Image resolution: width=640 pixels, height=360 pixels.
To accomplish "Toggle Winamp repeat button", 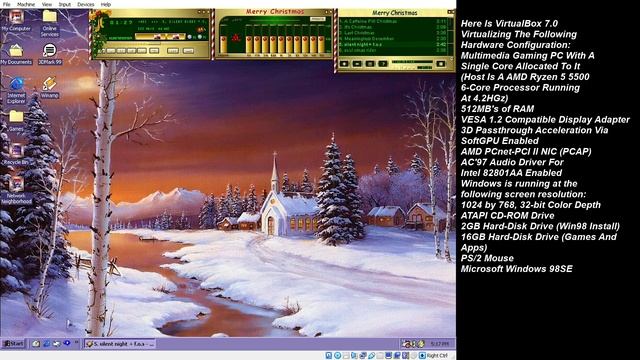I will pos(188,51).
